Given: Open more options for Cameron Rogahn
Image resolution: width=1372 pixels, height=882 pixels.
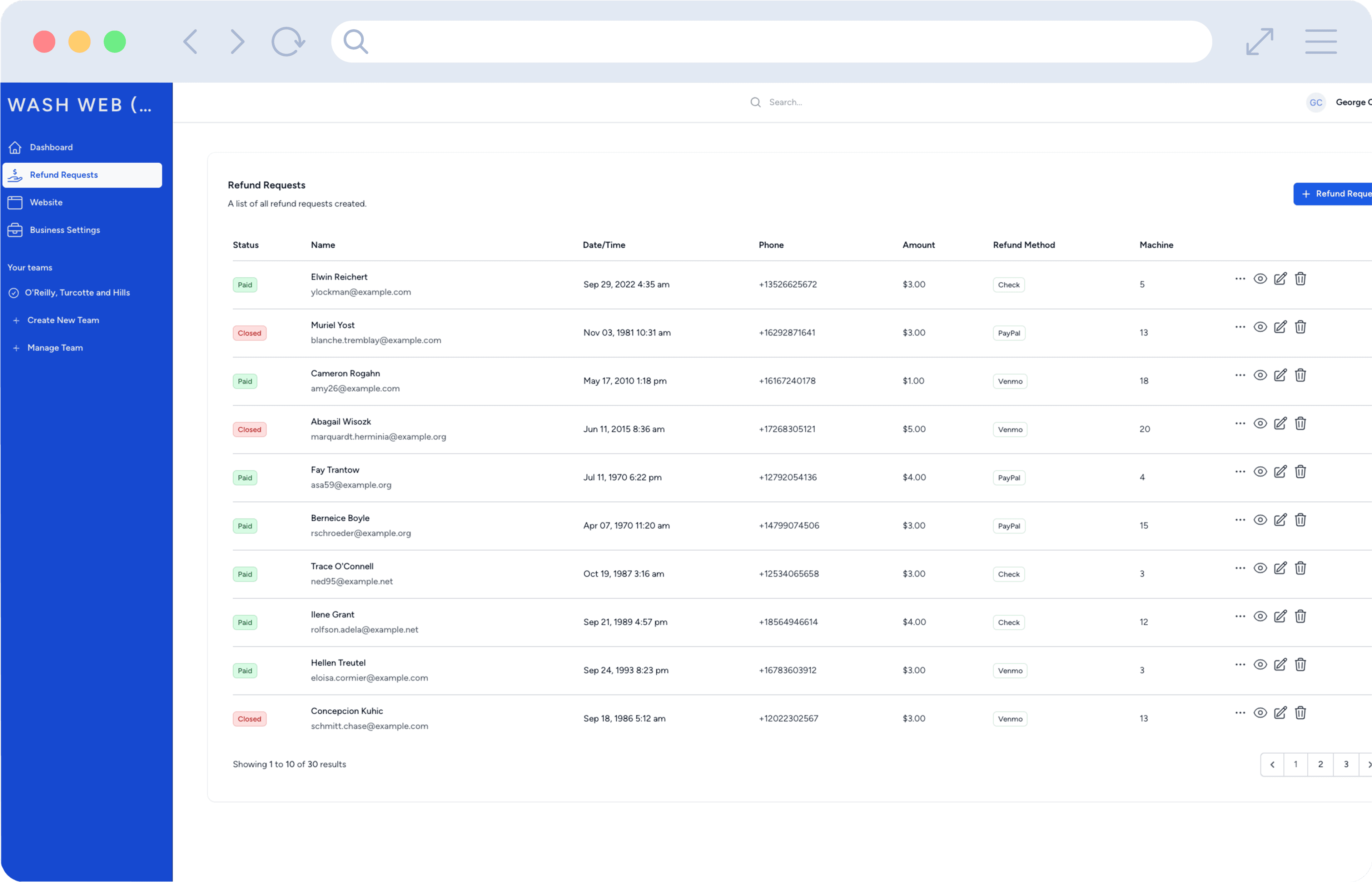Looking at the screenshot, I should point(1240,375).
